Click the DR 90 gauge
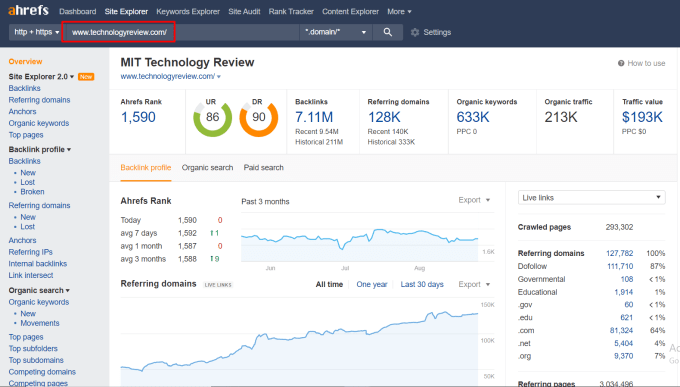The width and height of the screenshot is (680, 387). [258, 117]
